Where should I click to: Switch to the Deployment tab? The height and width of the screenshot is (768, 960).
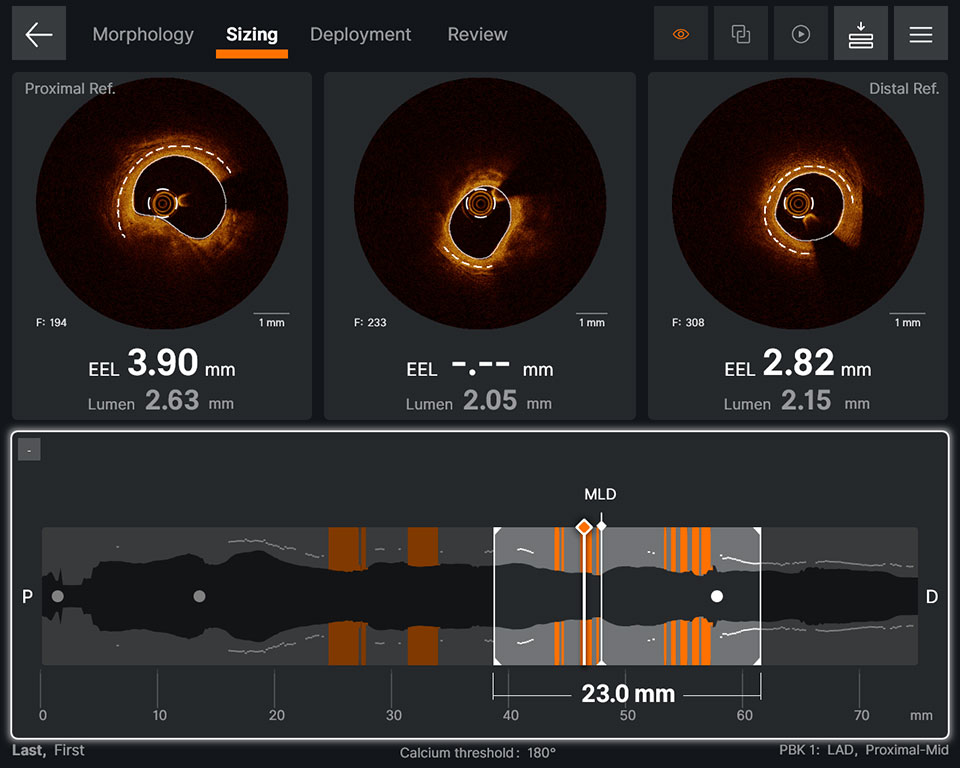[x=360, y=34]
